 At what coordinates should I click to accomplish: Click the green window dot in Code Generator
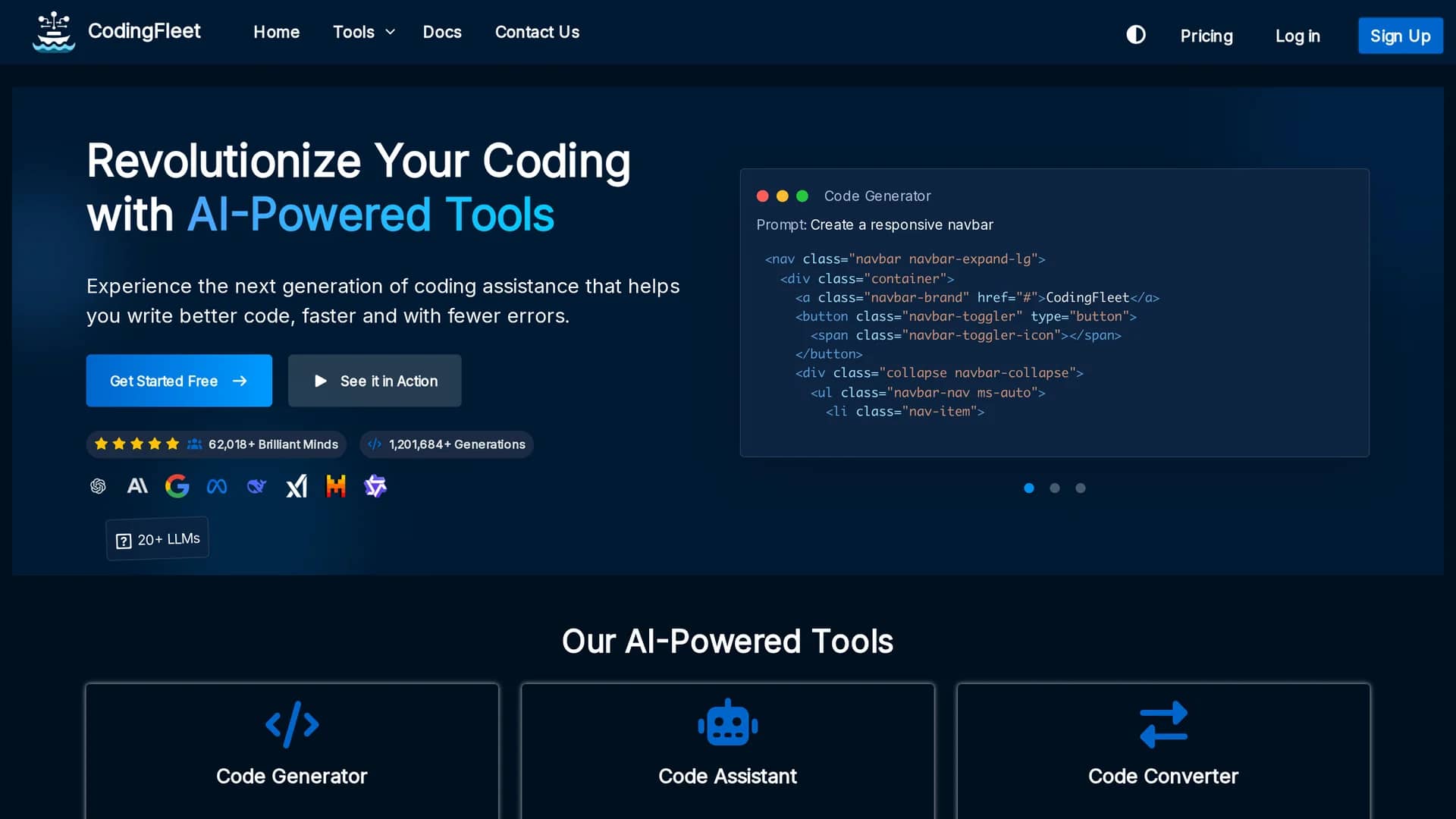point(802,196)
